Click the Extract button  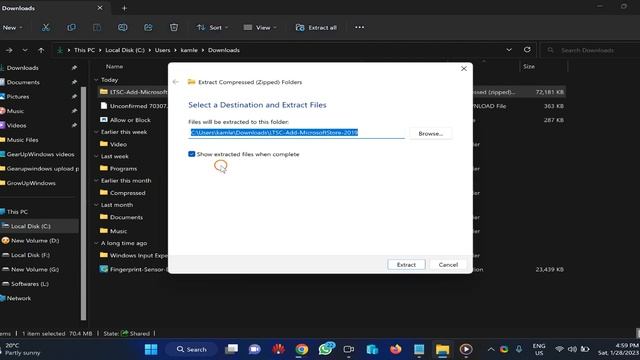406,264
